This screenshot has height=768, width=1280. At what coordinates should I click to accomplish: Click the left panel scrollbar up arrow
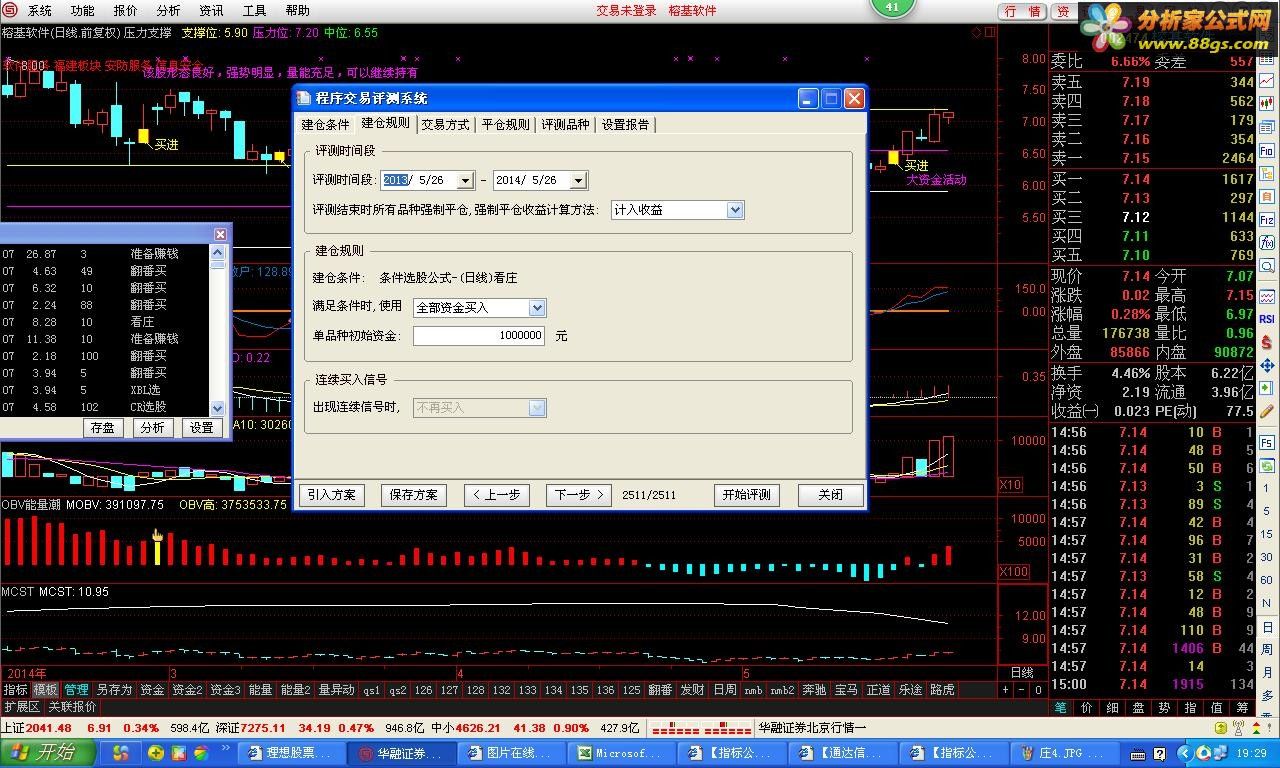click(x=218, y=253)
